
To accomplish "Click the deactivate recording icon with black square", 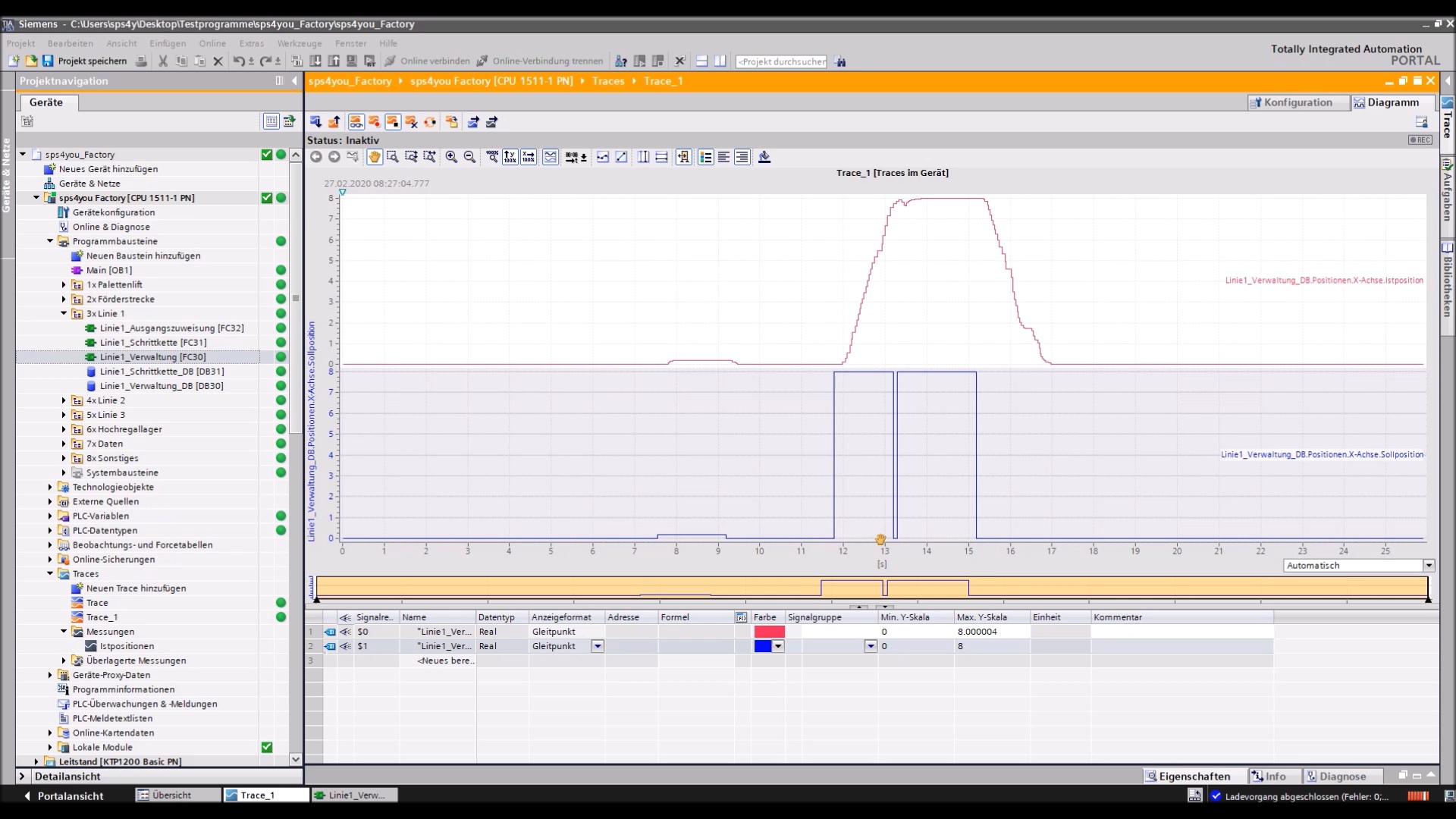I will click(393, 122).
